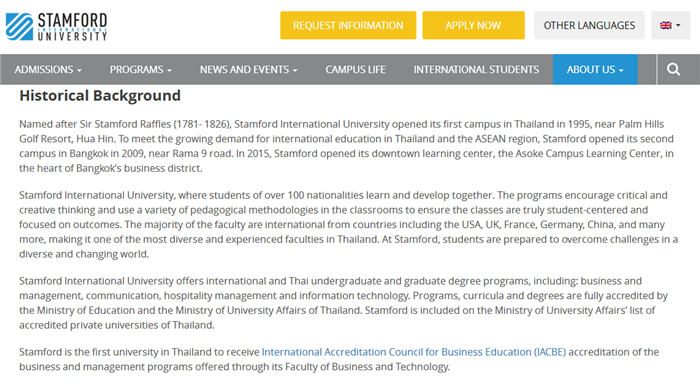Viewport: 700px width, 389px height.
Task: Click the Stamford University logo
Action: click(x=56, y=26)
